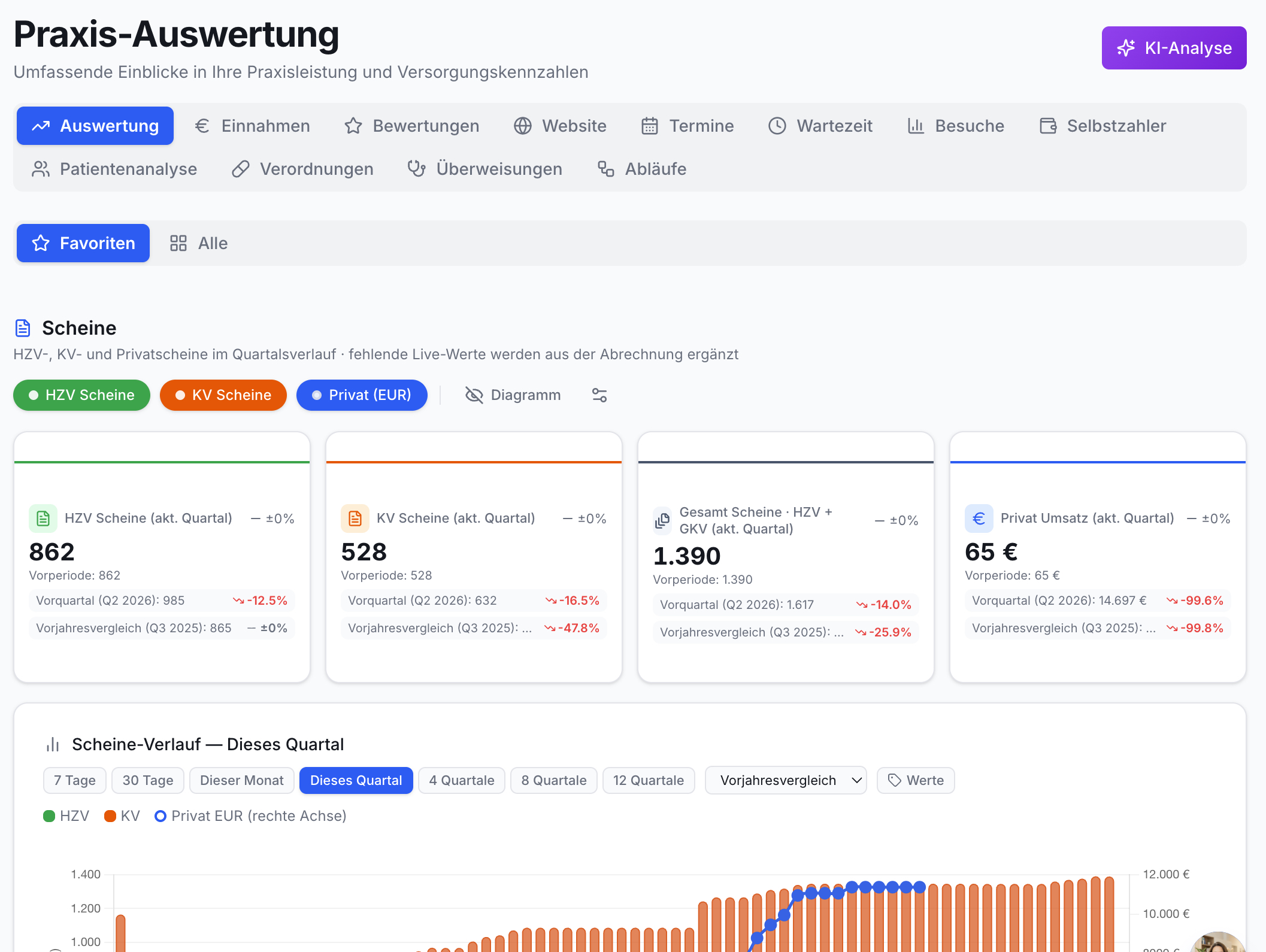Click the Abläufe workflow icon
This screenshot has width=1266, height=952.
[606, 169]
